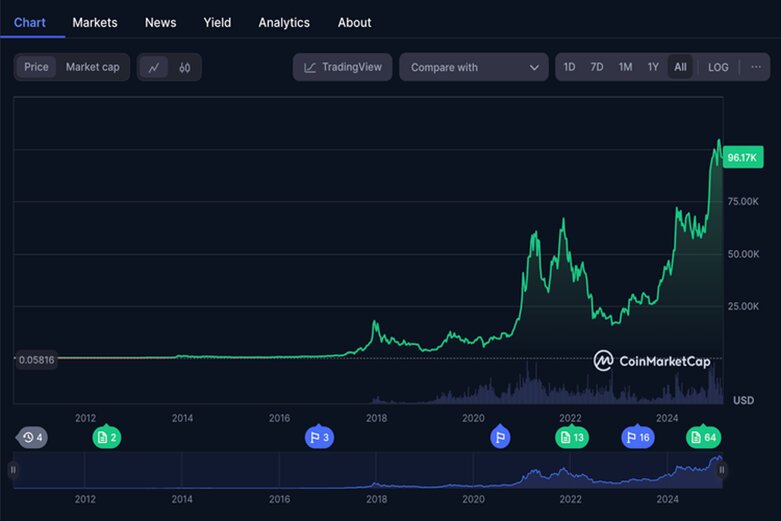Screen dimensions: 781x521
Task: Open the Analytics tab
Action: [x=284, y=22]
